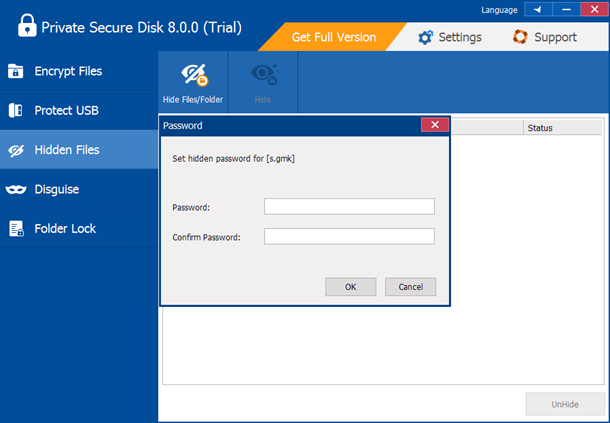Switch to the Hidden Files section
This screenshot has height=423, width=610.
(x=66, y=150)
